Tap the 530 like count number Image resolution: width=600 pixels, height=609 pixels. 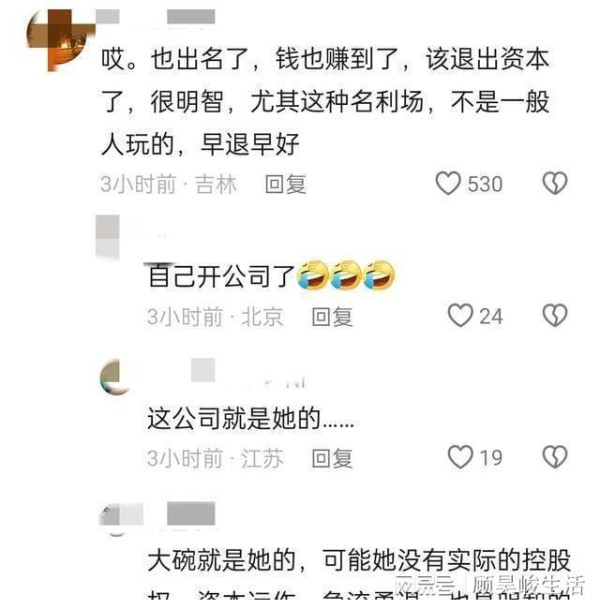tap(485, 184)
